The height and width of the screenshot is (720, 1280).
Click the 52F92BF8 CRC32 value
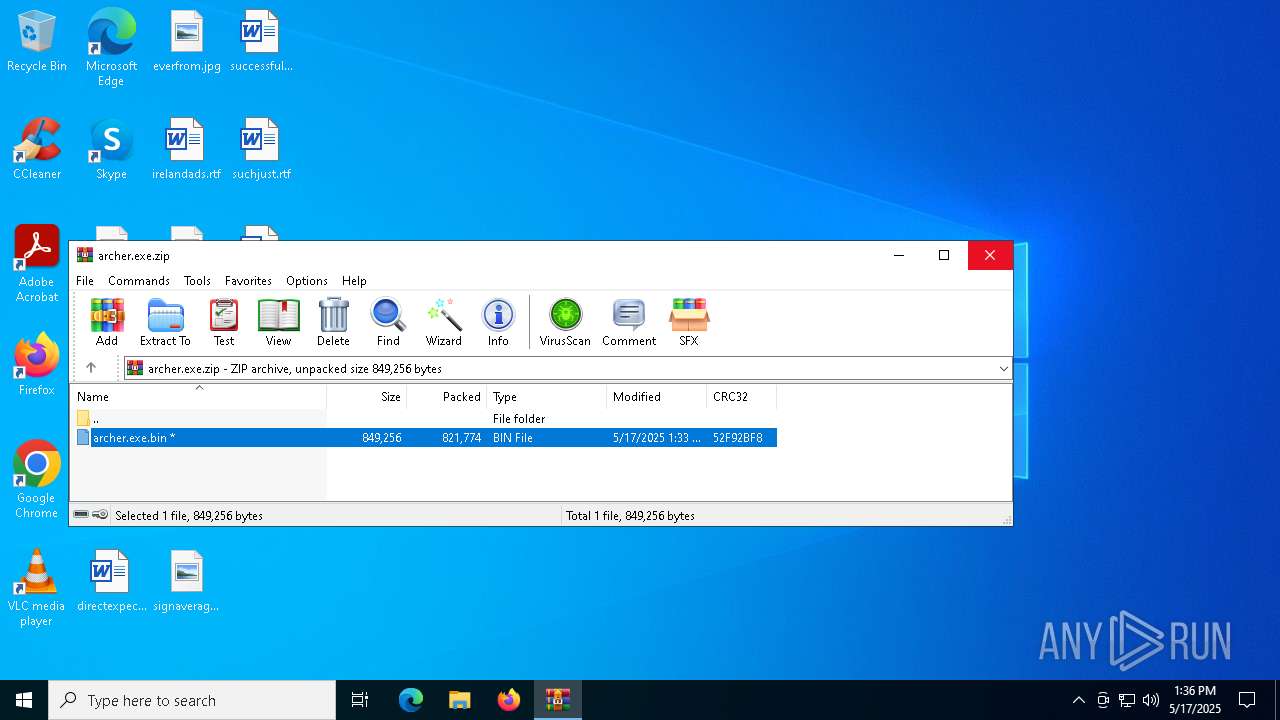pyautogui.click(x=738, y=438)
